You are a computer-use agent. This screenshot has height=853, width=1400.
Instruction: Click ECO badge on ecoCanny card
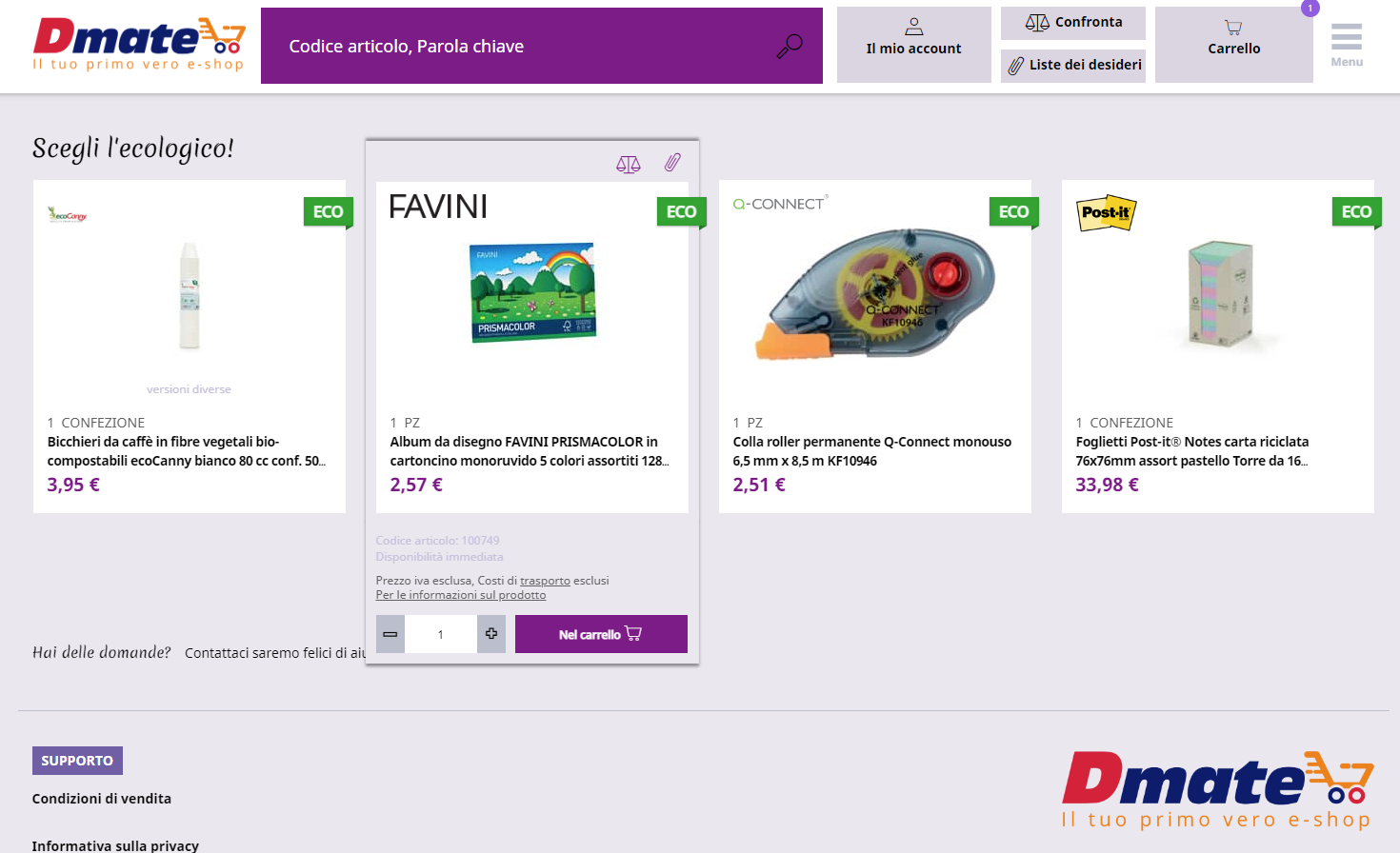pos(329,212)
